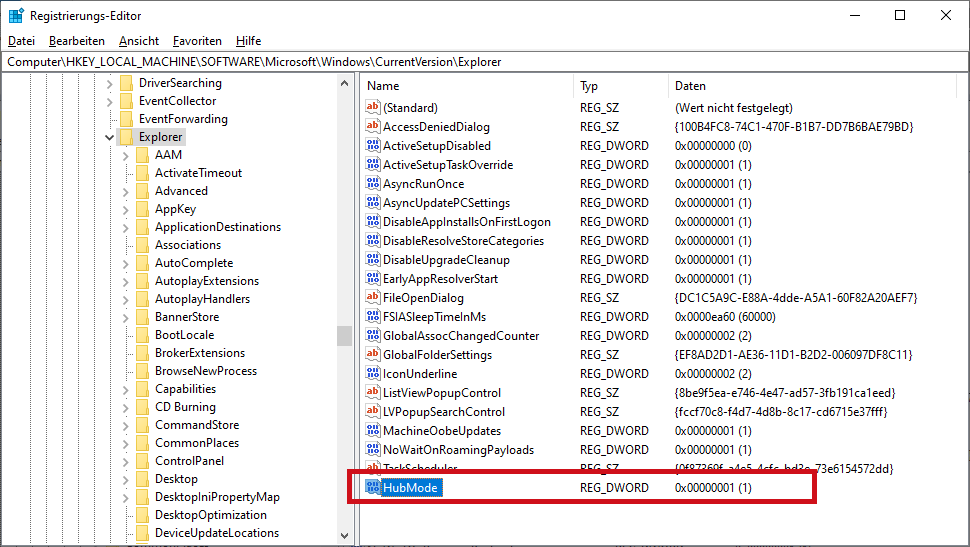Expand the EventCollector key
This screenshot has height=547, width=970.
point(109,101)
